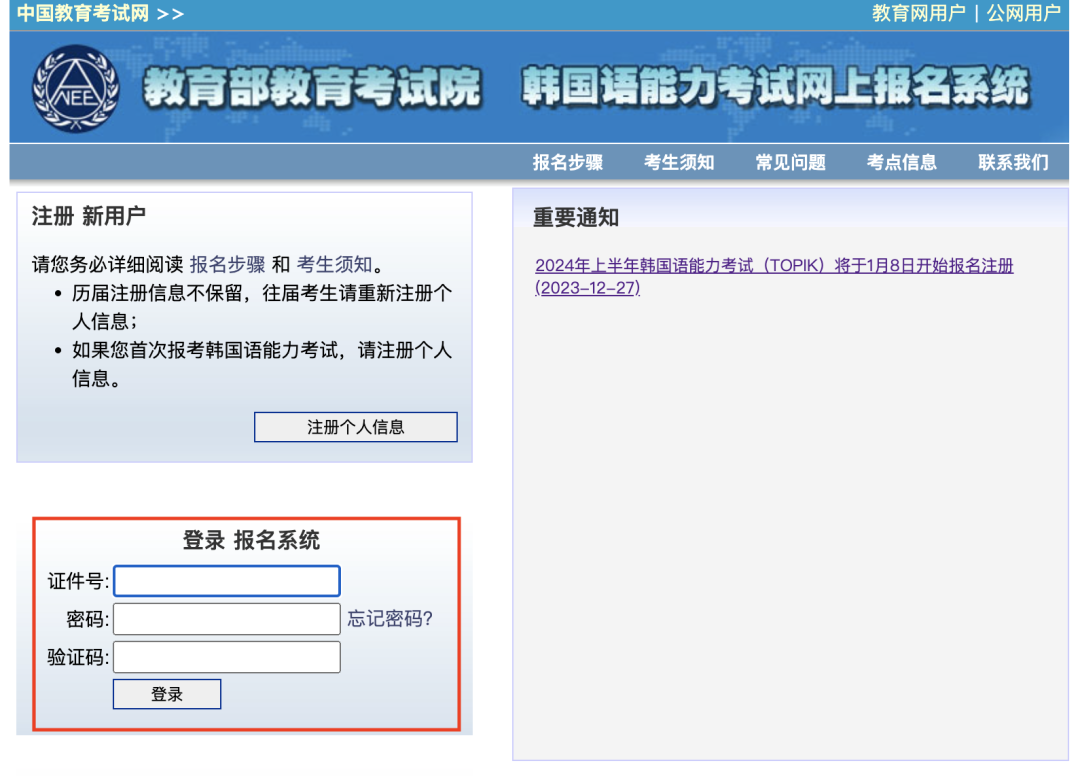Click the 教育部教育考试院 banner title
Viewport: 1080px width, 776px height.
pyautogui.click(x=312, y=87)
